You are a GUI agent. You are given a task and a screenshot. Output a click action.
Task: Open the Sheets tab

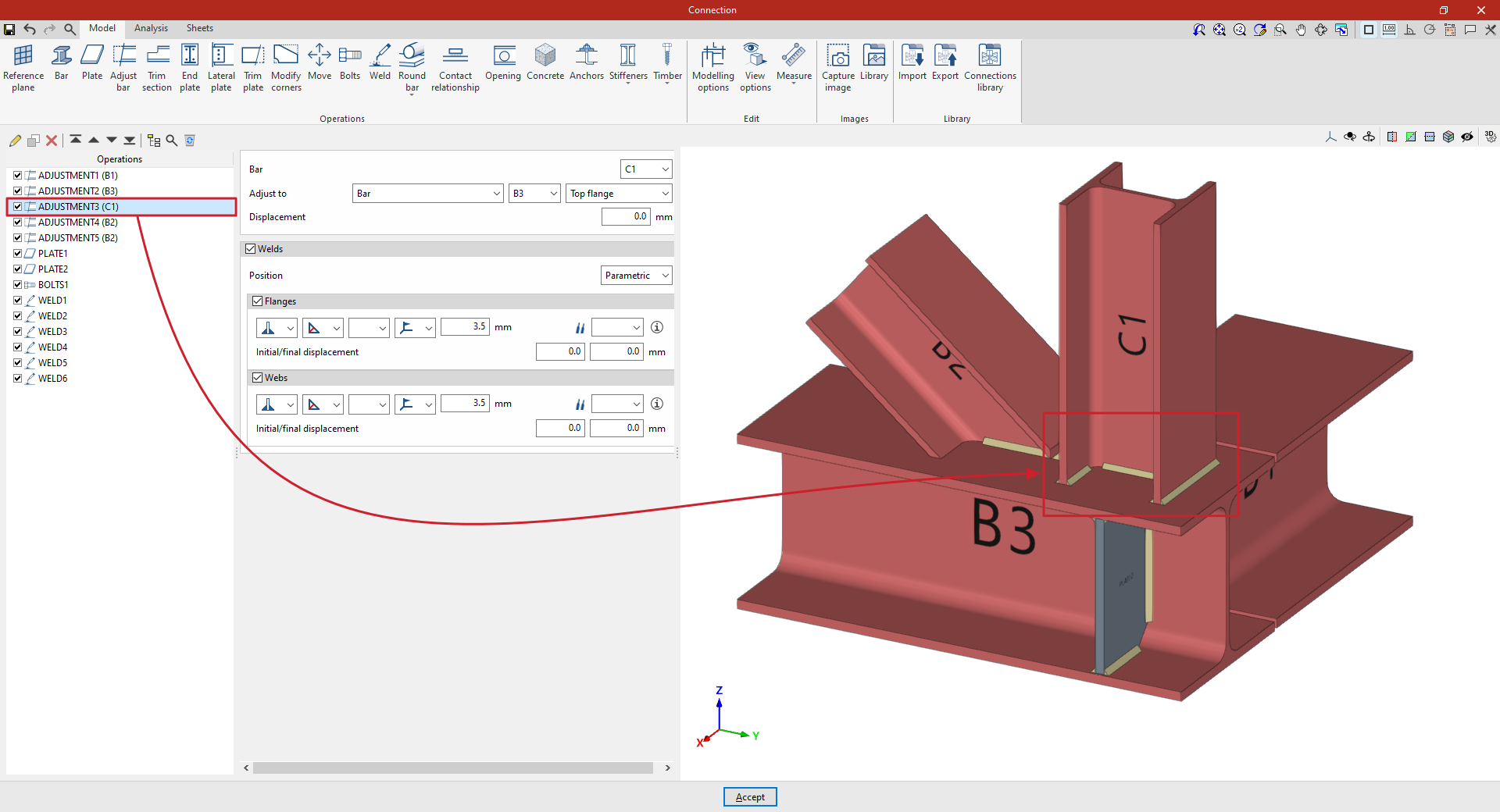click(x=199, y=28)
